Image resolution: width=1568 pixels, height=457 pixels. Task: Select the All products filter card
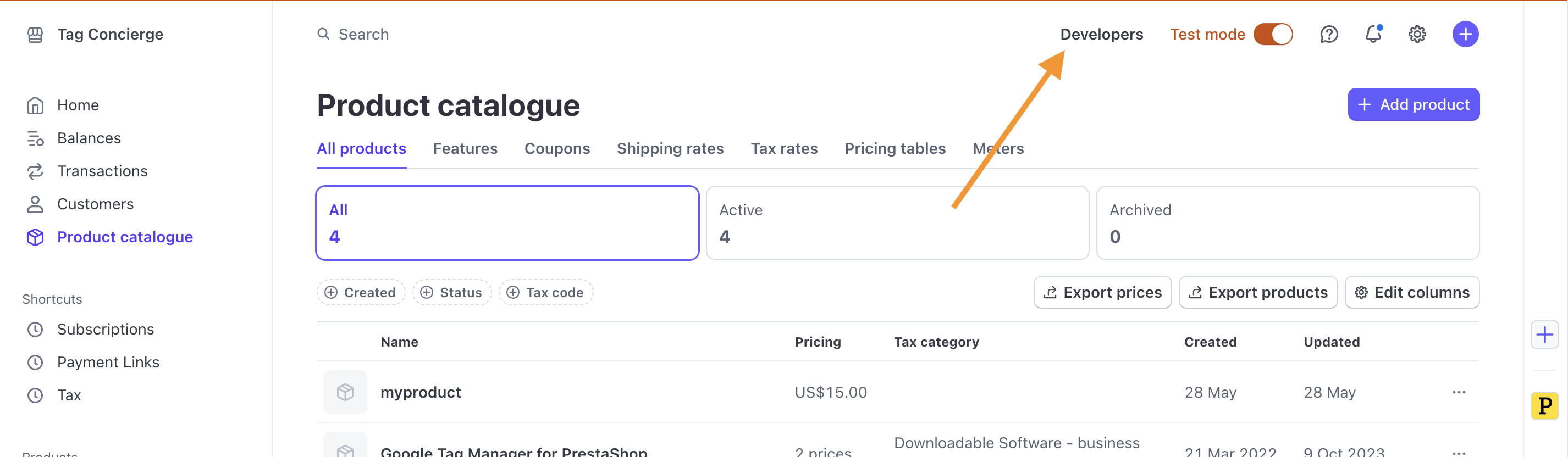point(507,222)
